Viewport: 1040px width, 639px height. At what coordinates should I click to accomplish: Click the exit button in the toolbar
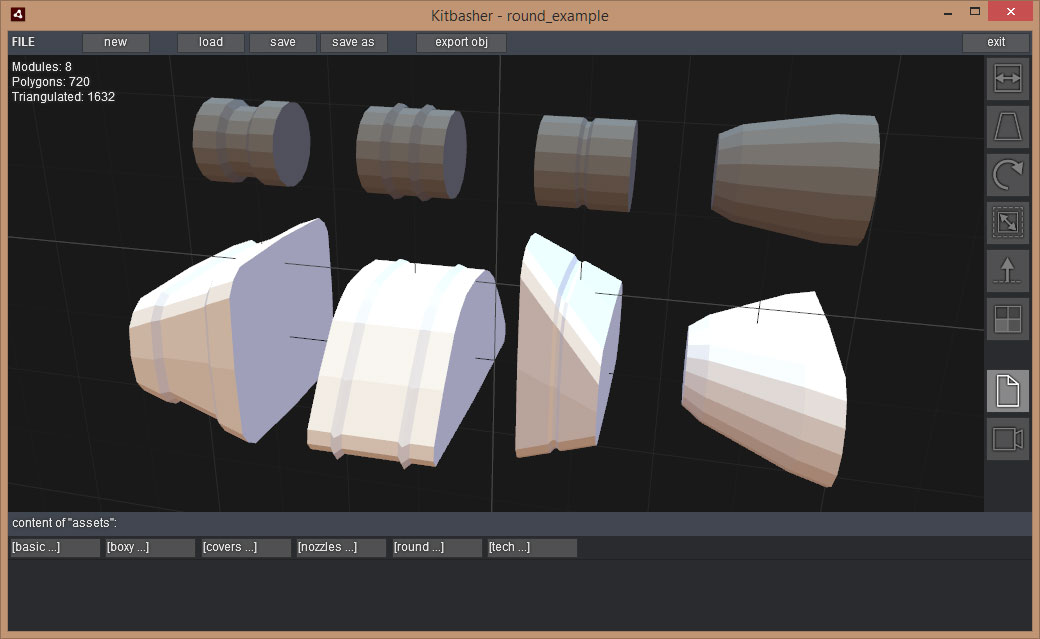[996, 42]
